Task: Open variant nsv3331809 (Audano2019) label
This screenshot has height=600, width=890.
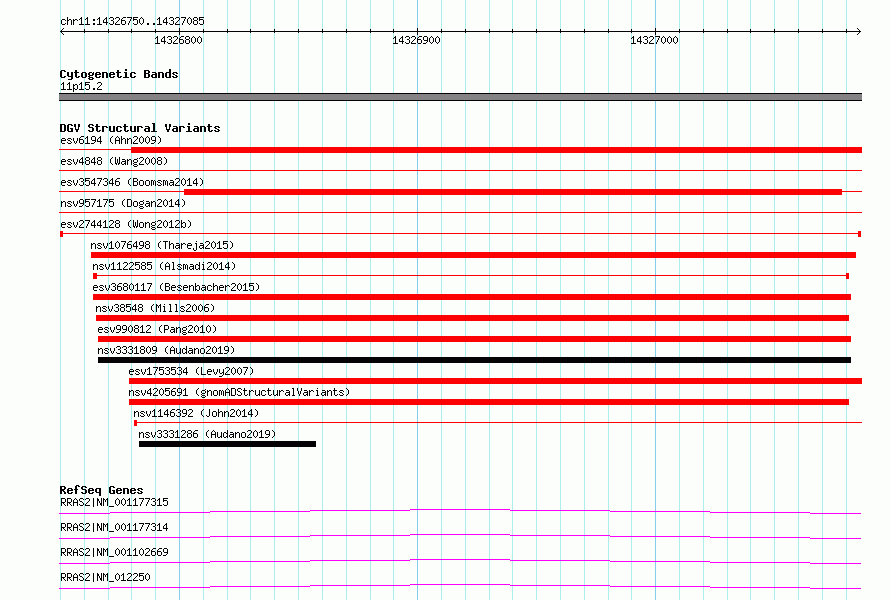Action: [166, 350]
